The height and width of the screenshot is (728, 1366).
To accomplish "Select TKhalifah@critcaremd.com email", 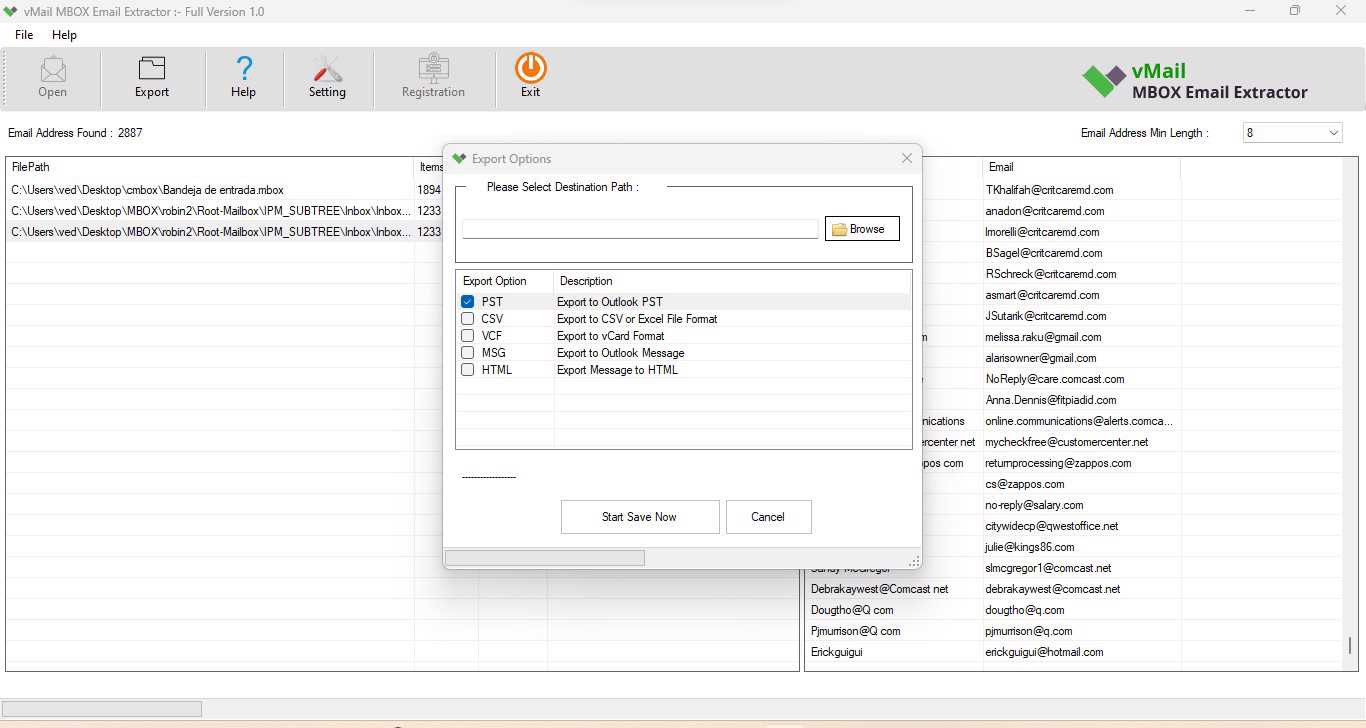I will point(1049,190).
